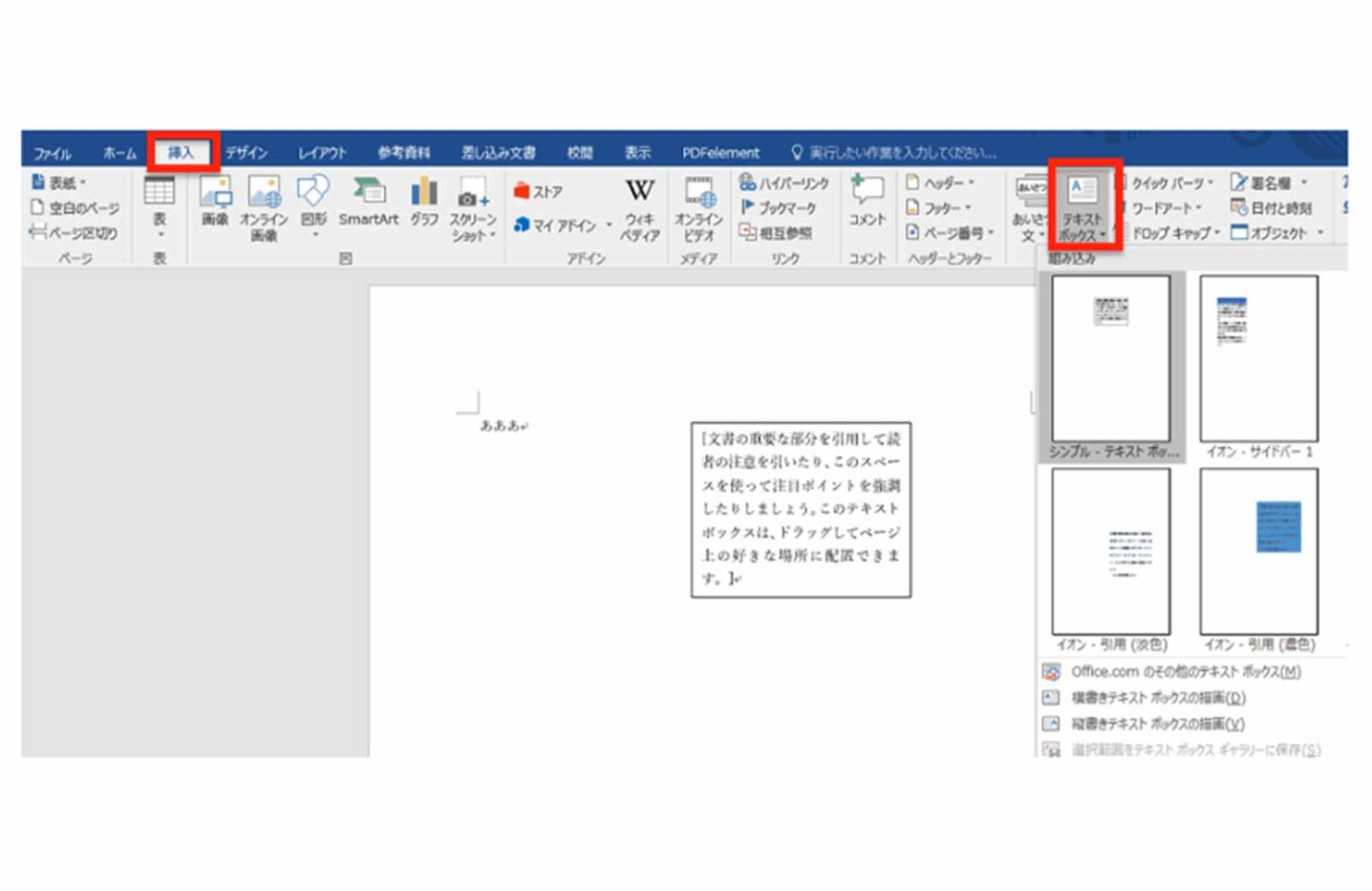Open the ヘッダー header dropdown
The width and height of the screenshot is (1372, 891).
[941, 183]
